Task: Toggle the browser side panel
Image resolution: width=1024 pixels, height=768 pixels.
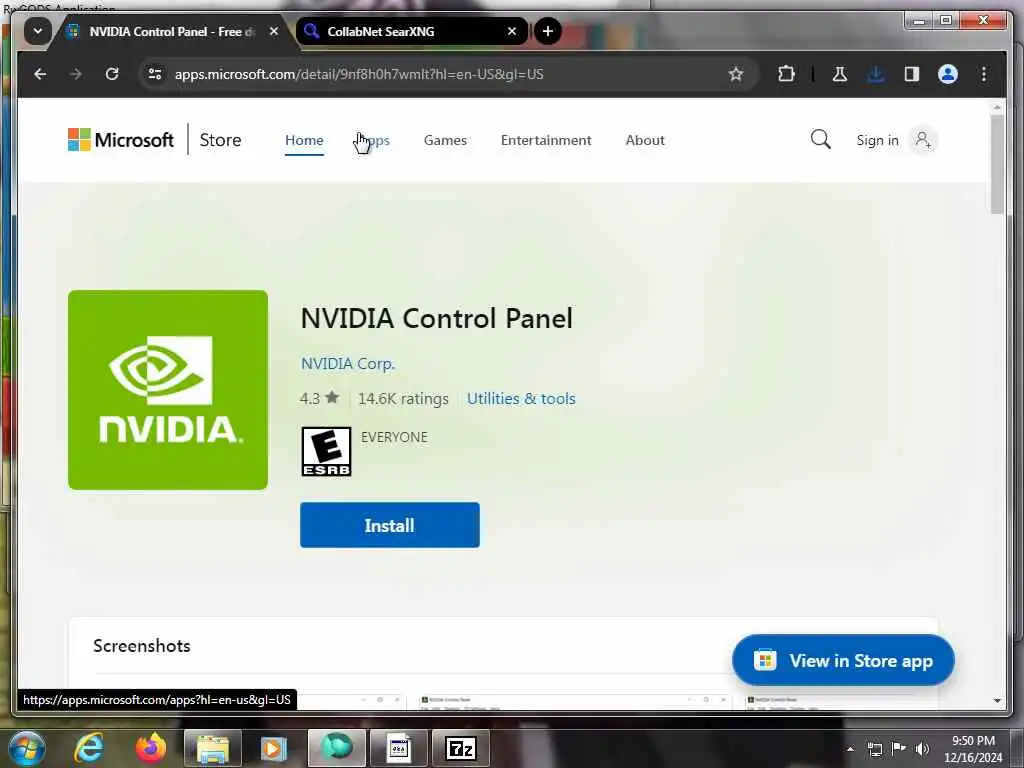Action: coord(912,74)
